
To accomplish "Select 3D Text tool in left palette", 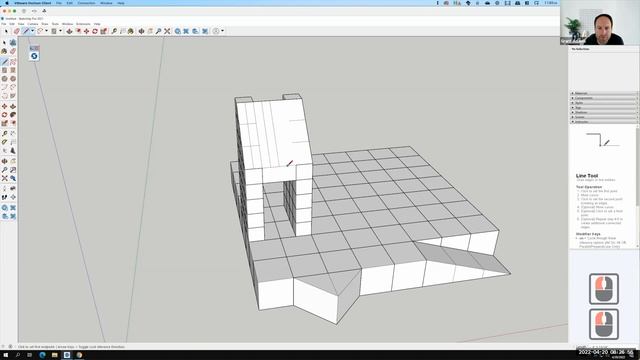I will coord(13,151).
